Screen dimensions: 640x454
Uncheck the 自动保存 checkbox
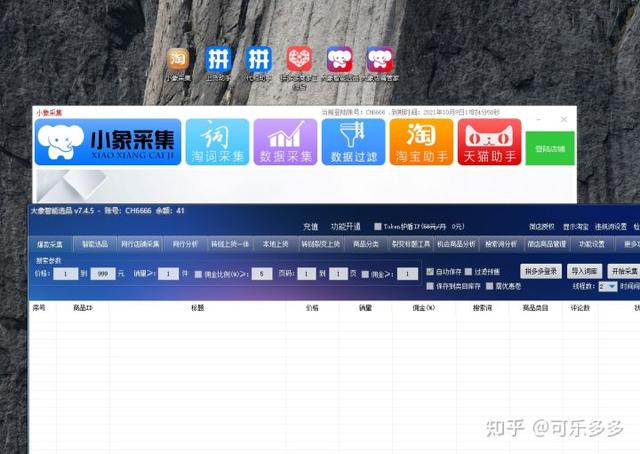430,272
